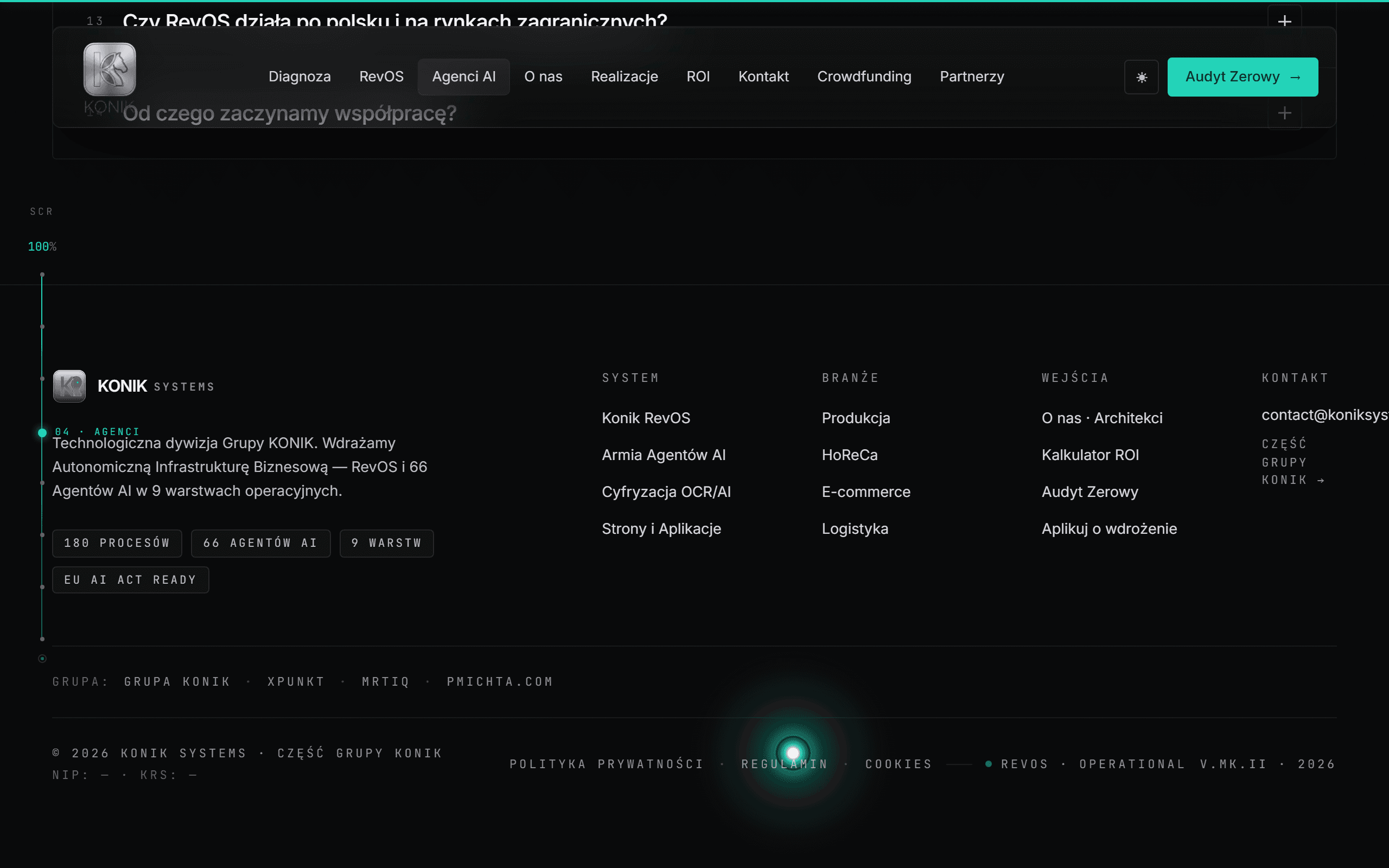Image resolution: width=1389 pixels, height=868 pixels.
Task: Open Kontakt in the top navigation
Action: click(x=763, y=76)
